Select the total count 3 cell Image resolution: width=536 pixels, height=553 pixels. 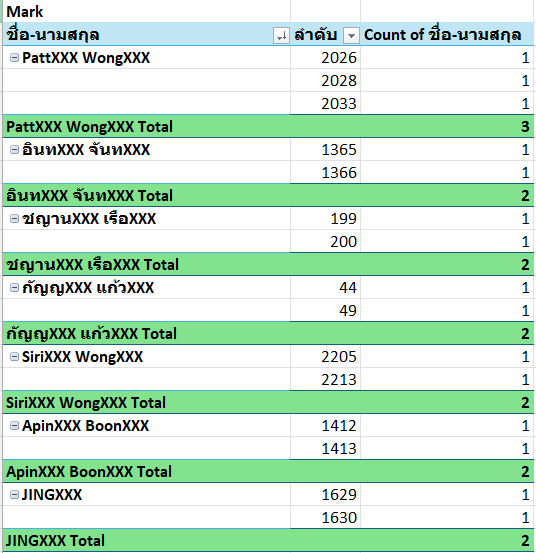447,127
